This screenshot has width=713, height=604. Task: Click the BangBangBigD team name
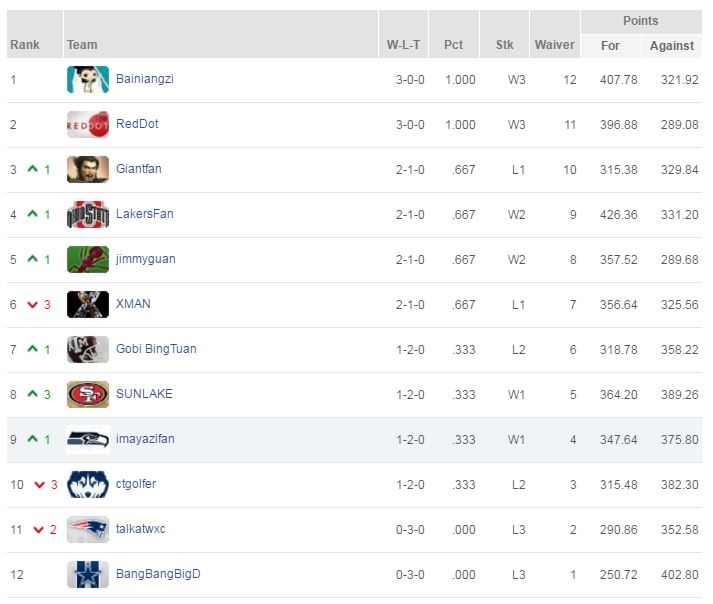pos(158,574)
